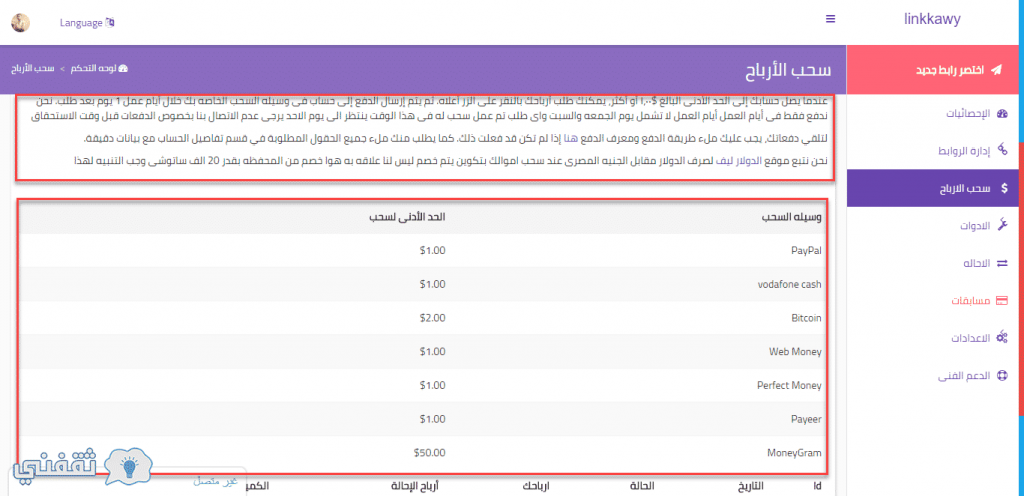1024x496 pixels.
Task: Click the lifebuoy icon beside الدعم الفنى
Action: pyautogui.click(x=1003, y=376)
